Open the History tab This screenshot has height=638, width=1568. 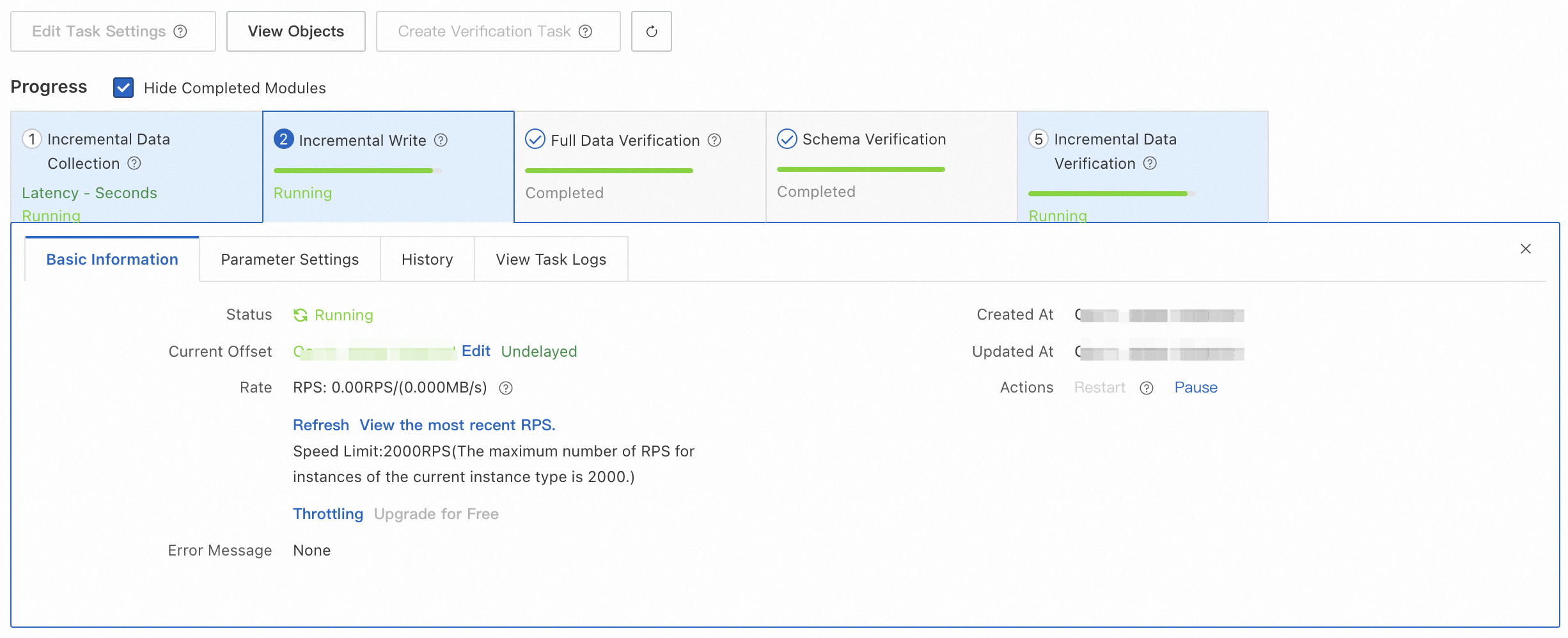pos(427,260)
